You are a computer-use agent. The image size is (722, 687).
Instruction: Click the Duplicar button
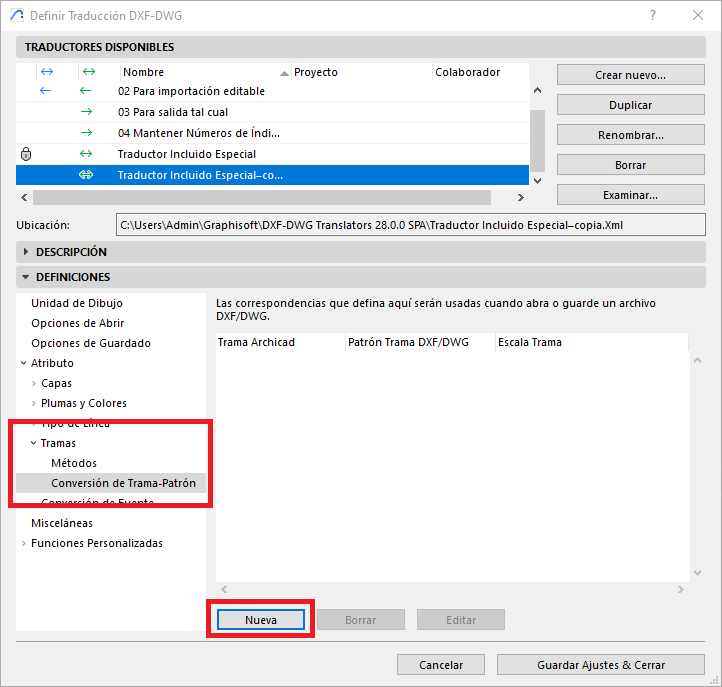click(630, 105)
